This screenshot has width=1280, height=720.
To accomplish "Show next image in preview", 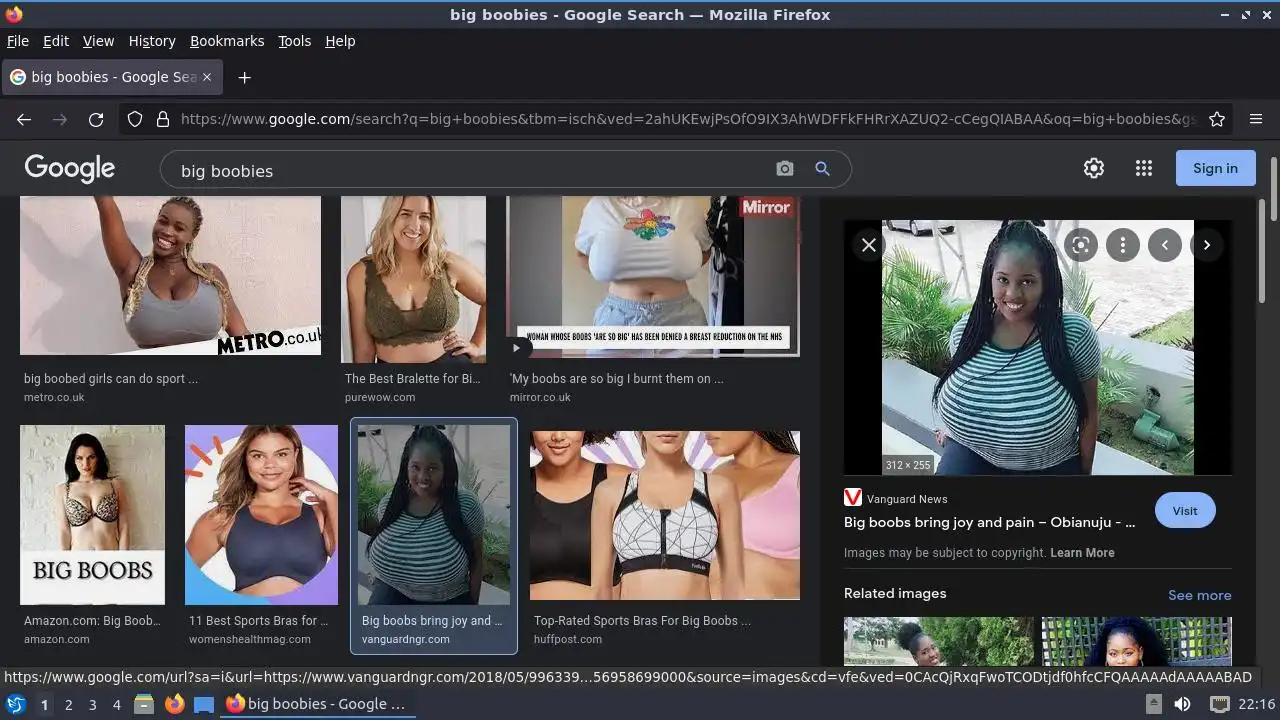I will click(x=1207, y=244).
